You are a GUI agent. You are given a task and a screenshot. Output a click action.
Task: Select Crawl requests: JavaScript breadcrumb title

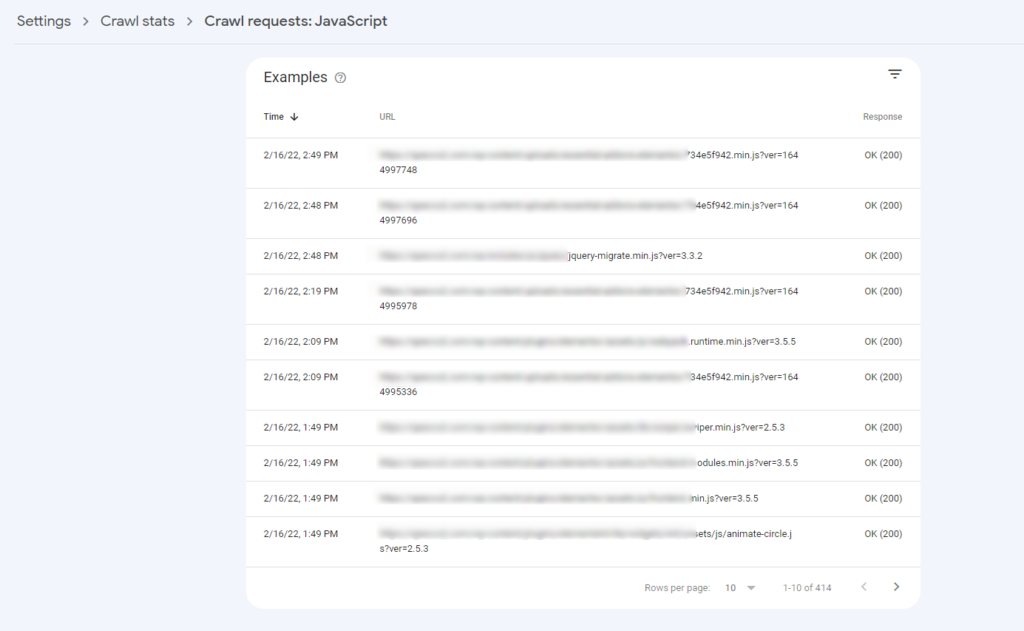pos(296,21)
